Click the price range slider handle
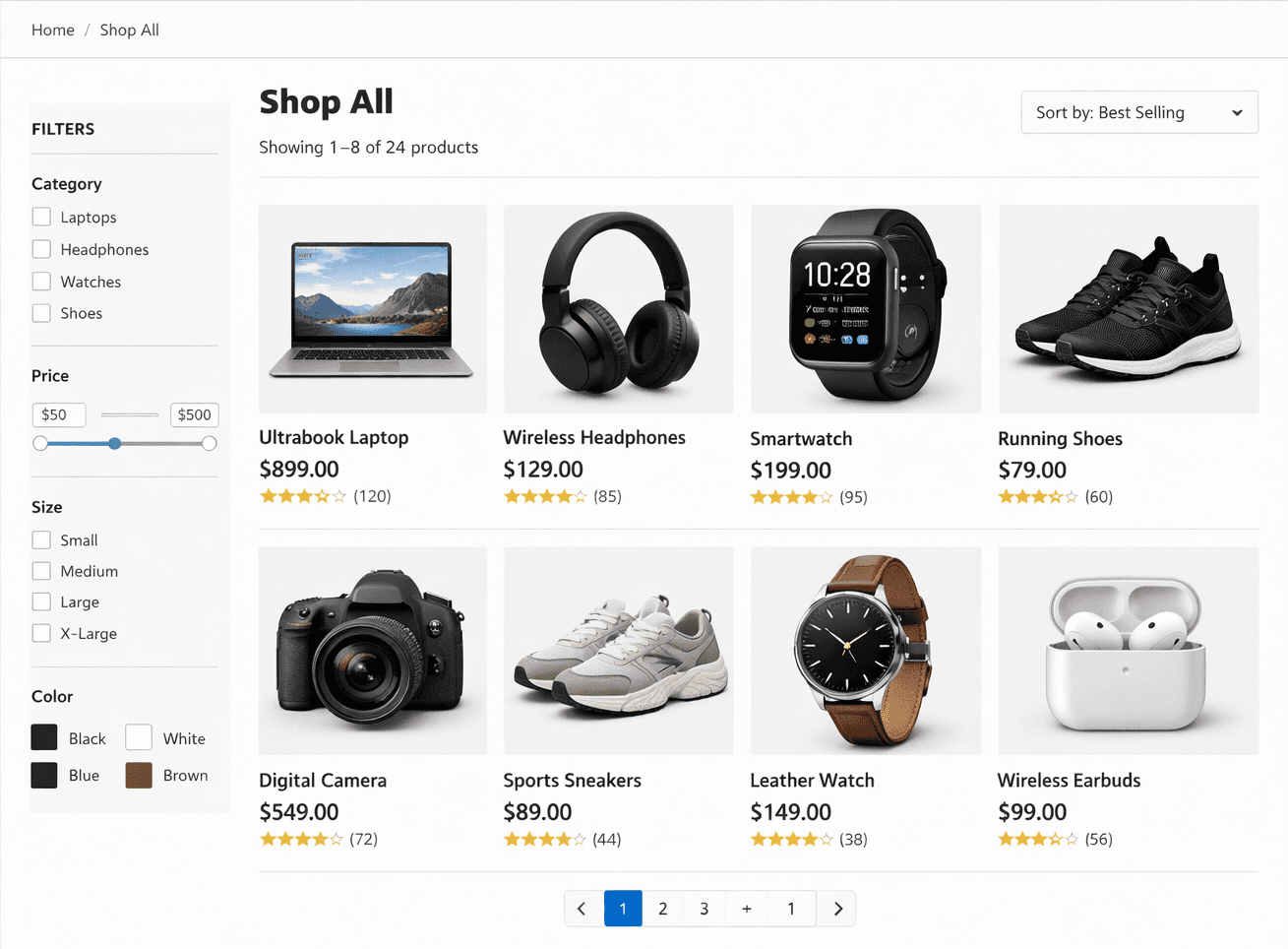 click(x=116, y=443)
